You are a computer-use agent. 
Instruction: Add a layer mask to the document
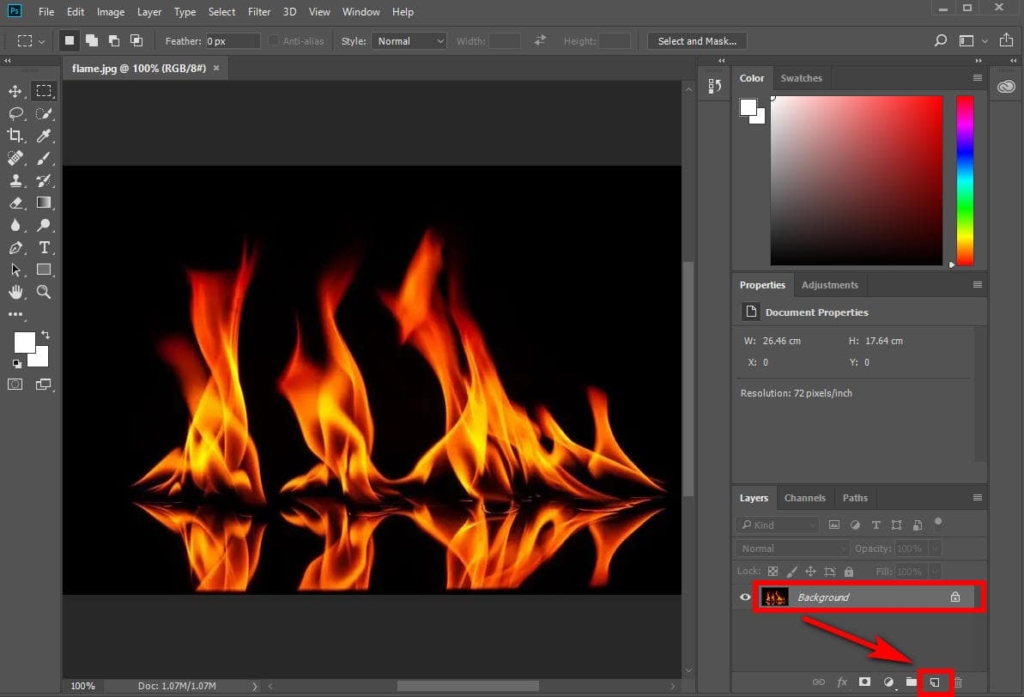point(865,681)
